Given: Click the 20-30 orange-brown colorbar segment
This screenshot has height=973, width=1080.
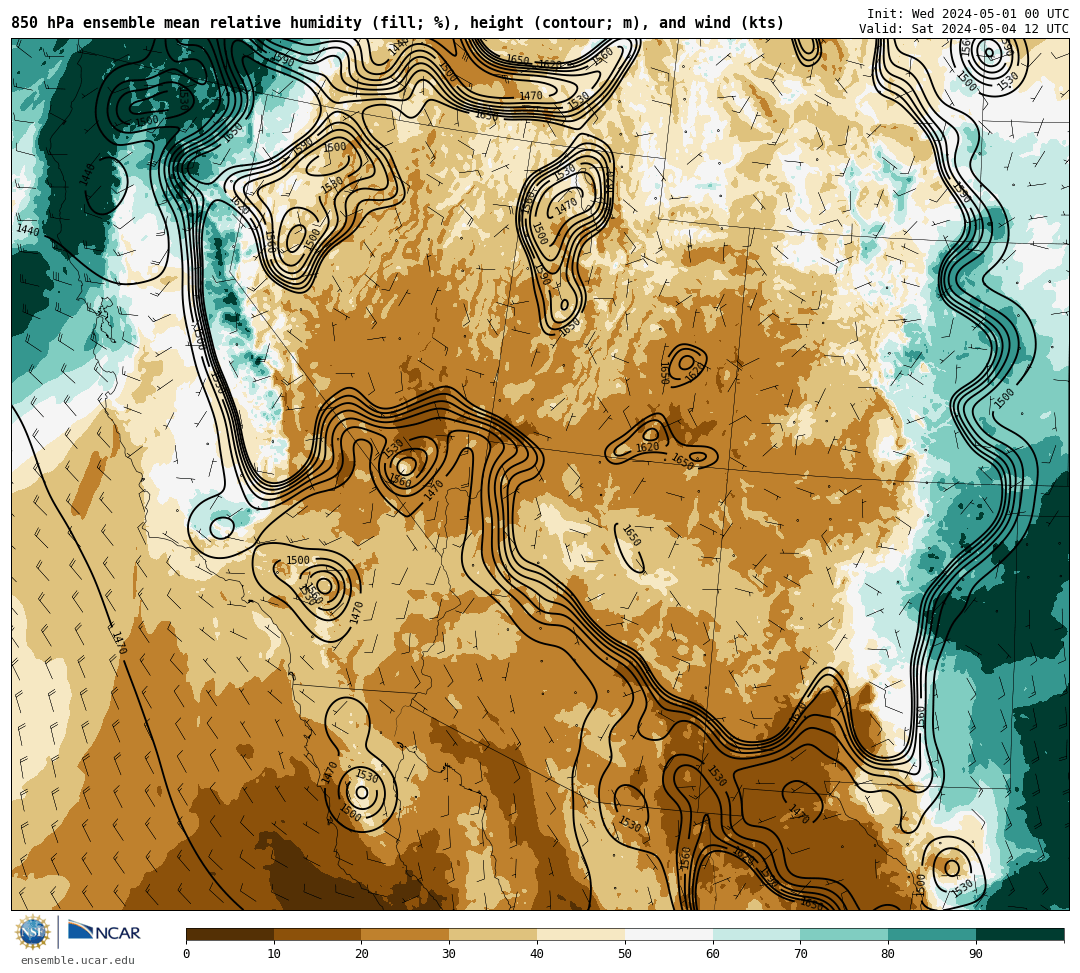Looking at the screenshot, I should pos(405,934).
